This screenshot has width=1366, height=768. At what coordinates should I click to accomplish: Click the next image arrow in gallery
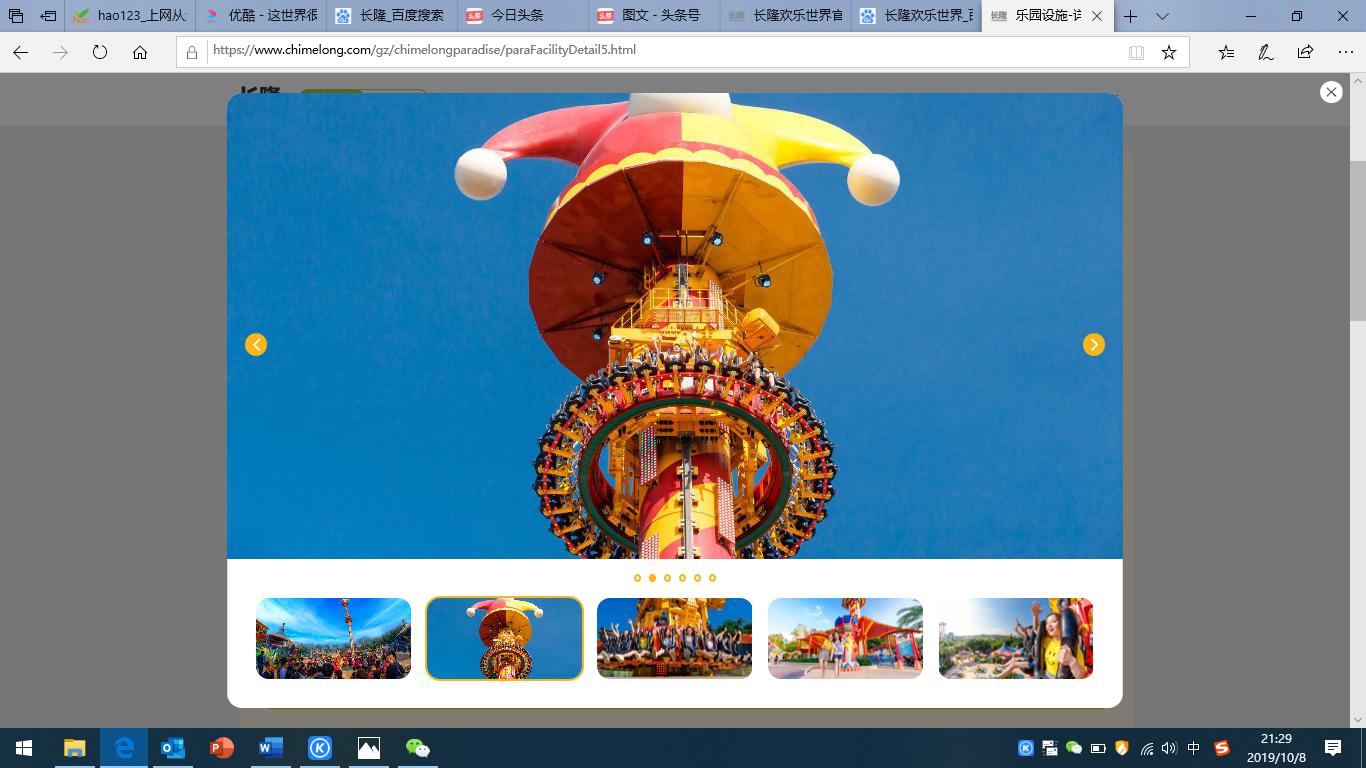(x=1093, y=345)
